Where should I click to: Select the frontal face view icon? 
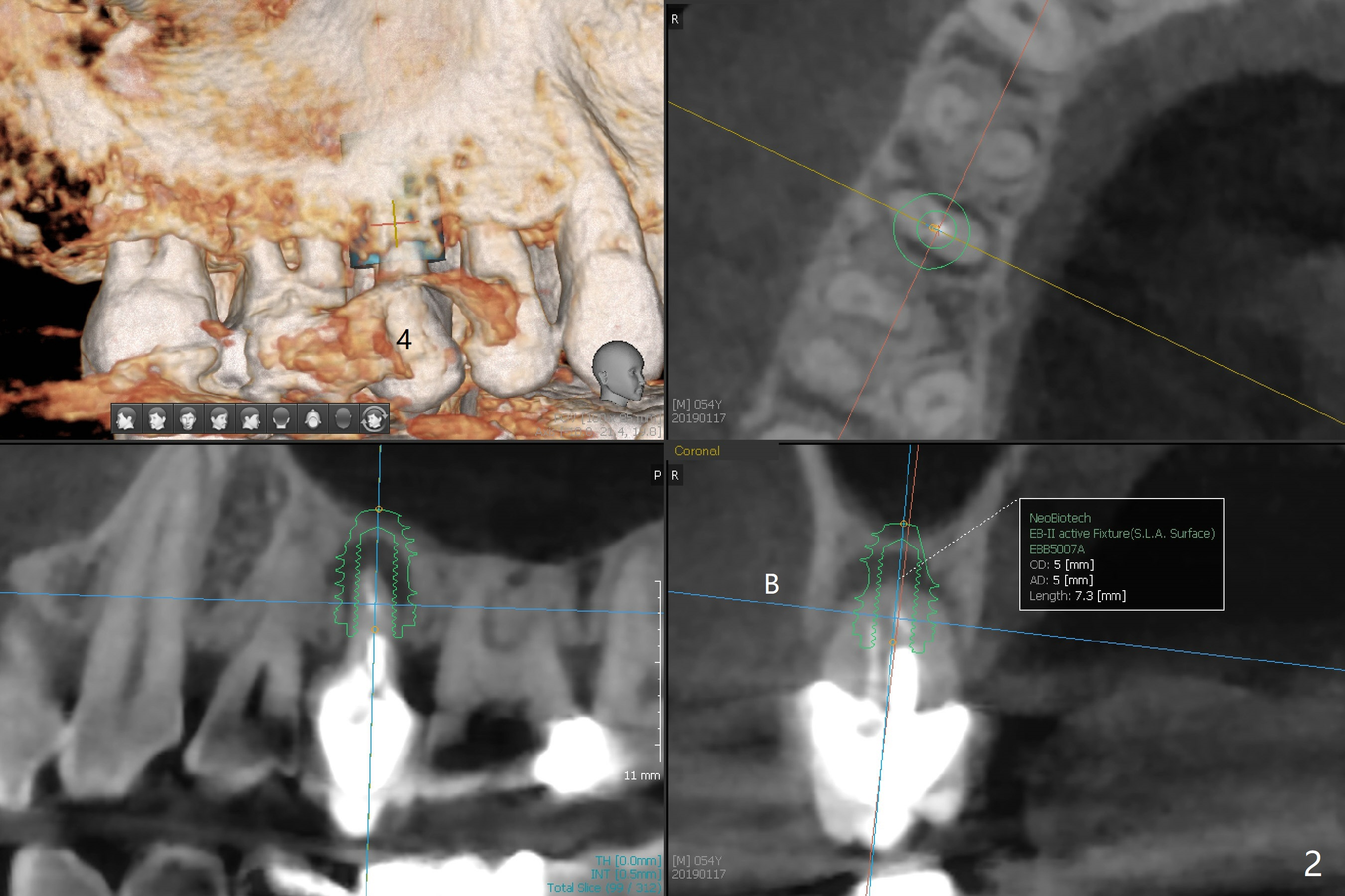[188, 419]
